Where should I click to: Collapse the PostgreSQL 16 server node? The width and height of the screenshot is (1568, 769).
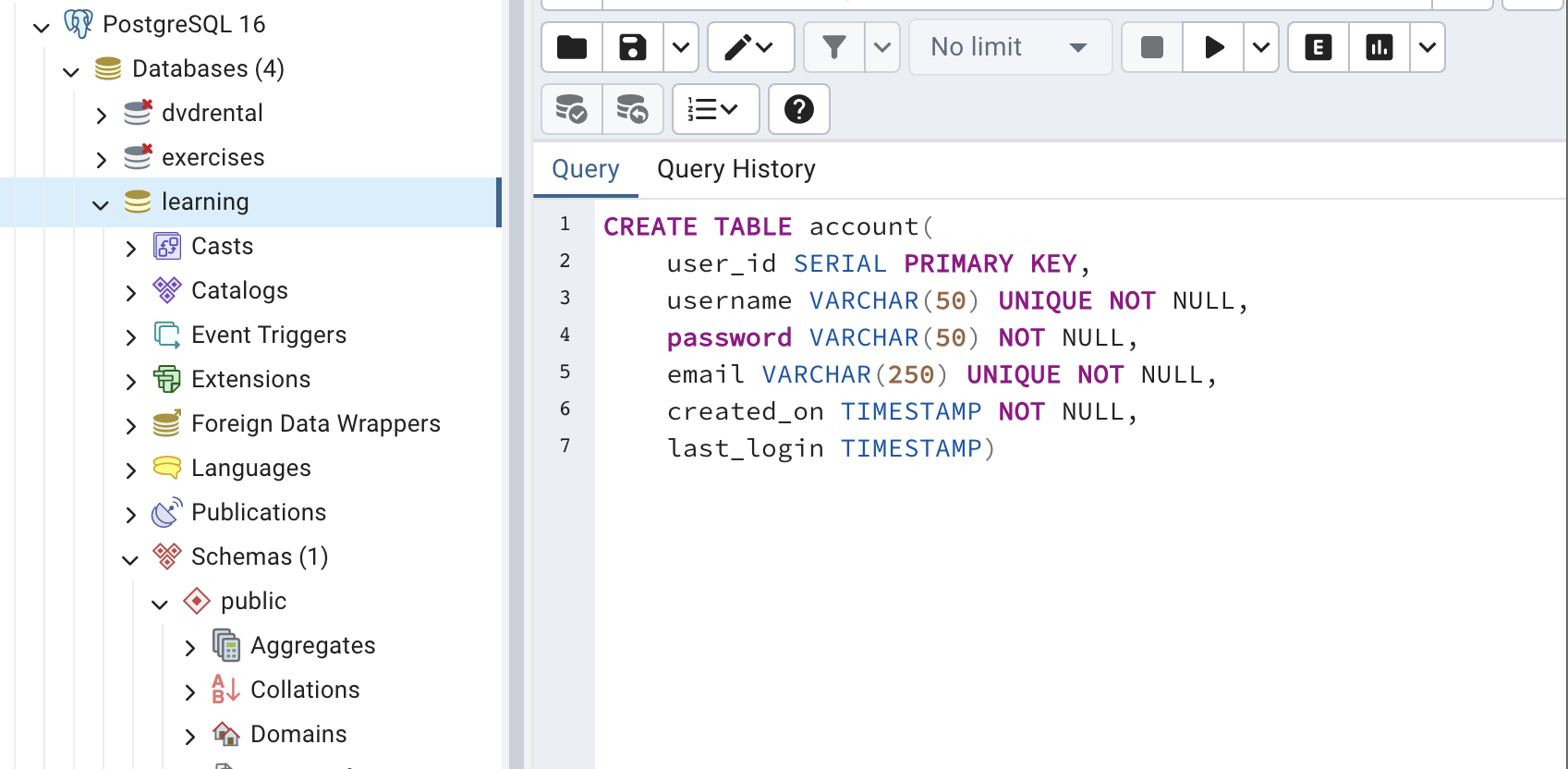pos(41,26)
